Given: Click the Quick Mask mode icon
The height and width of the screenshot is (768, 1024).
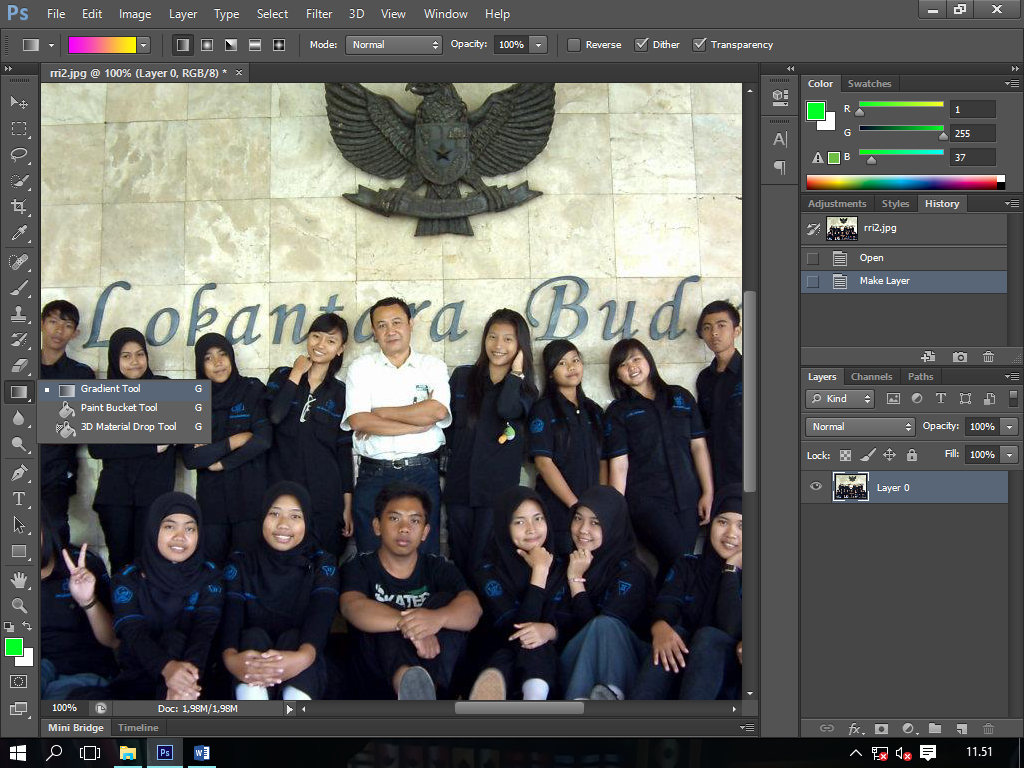Looking at the screenshot, I should coord(19,682).
